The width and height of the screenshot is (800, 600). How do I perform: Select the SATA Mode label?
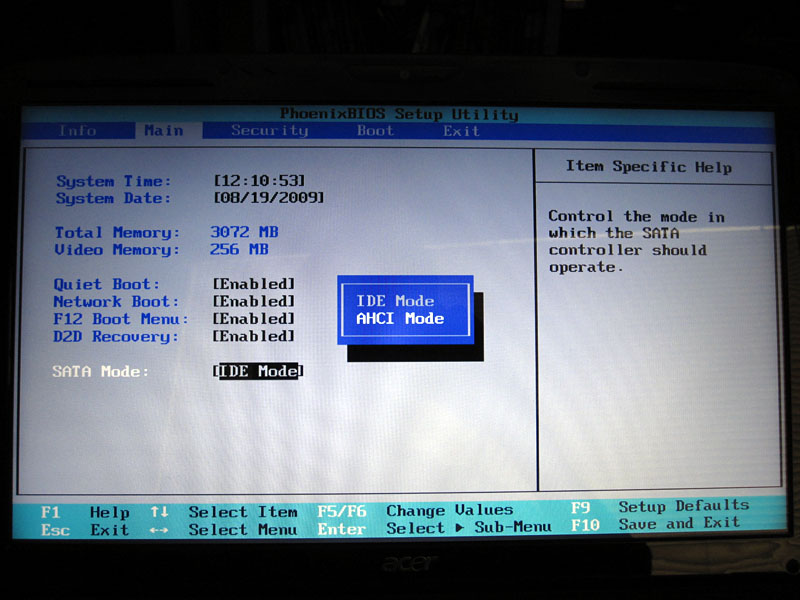tap(101, 371)
